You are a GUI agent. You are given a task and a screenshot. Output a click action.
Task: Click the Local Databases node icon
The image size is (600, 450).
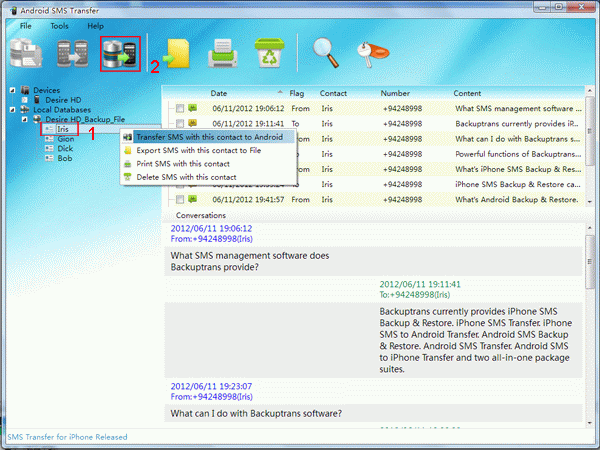tap(25, 110)
